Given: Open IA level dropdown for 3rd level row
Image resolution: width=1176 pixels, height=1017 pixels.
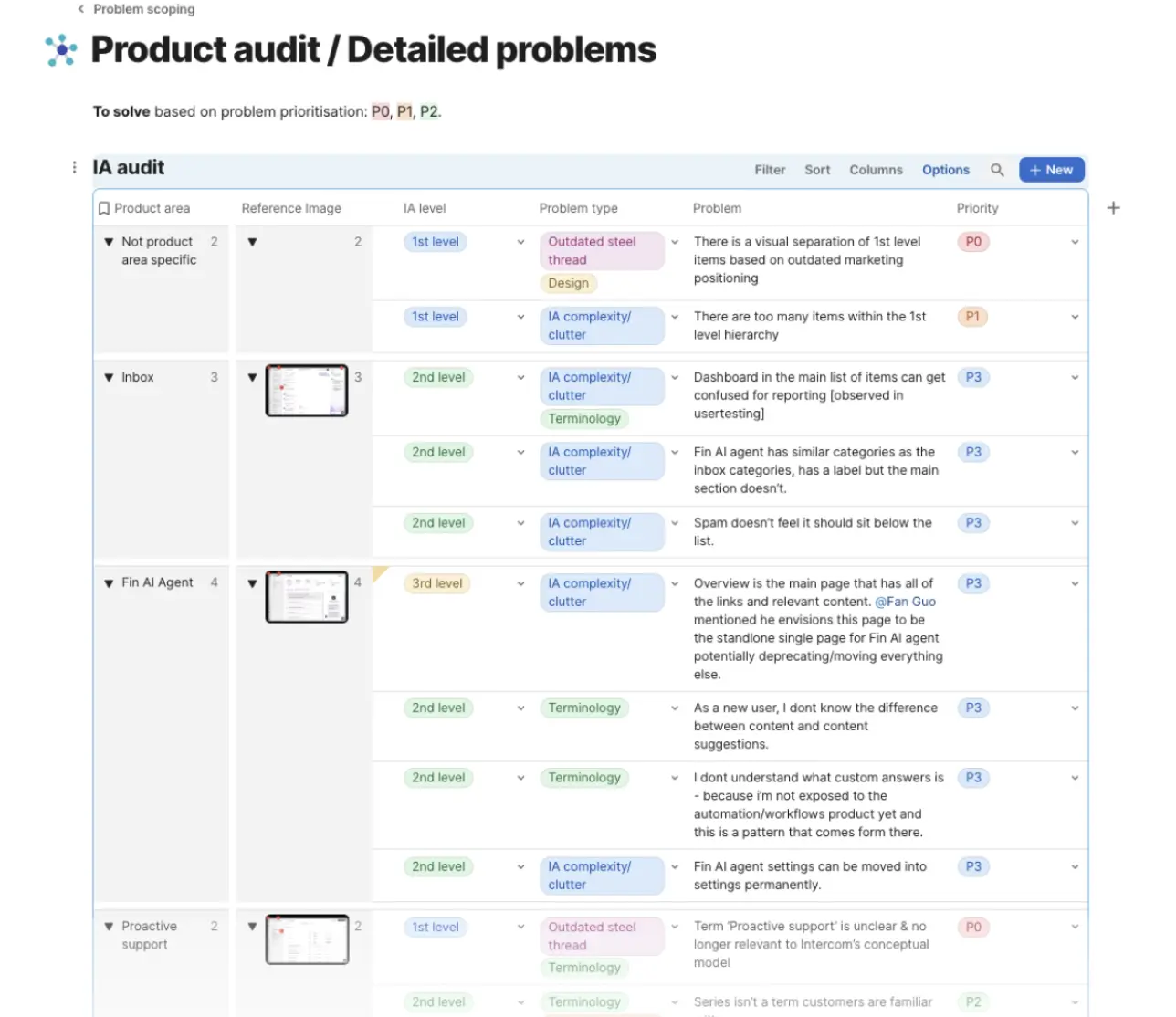Looking at the screenshot, I should 520,583.
